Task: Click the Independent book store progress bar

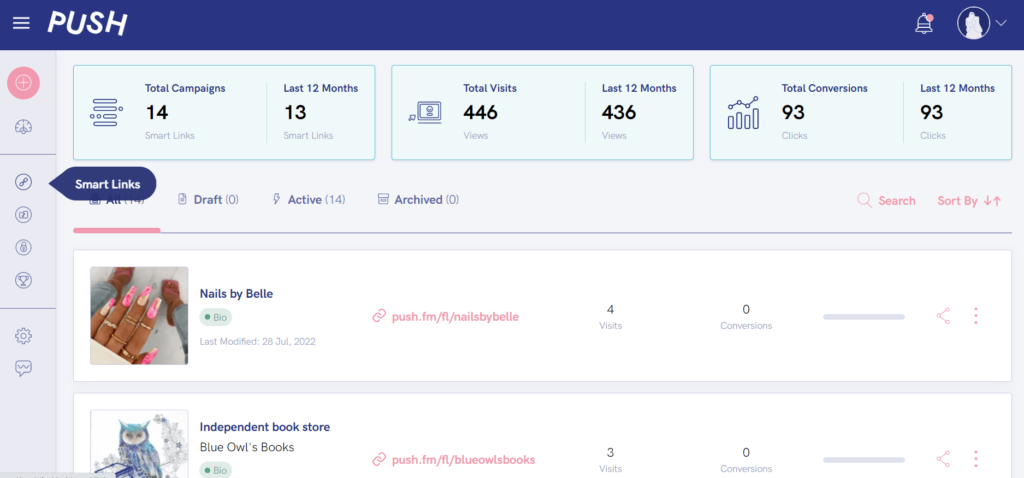Action: tap(863, 460)
